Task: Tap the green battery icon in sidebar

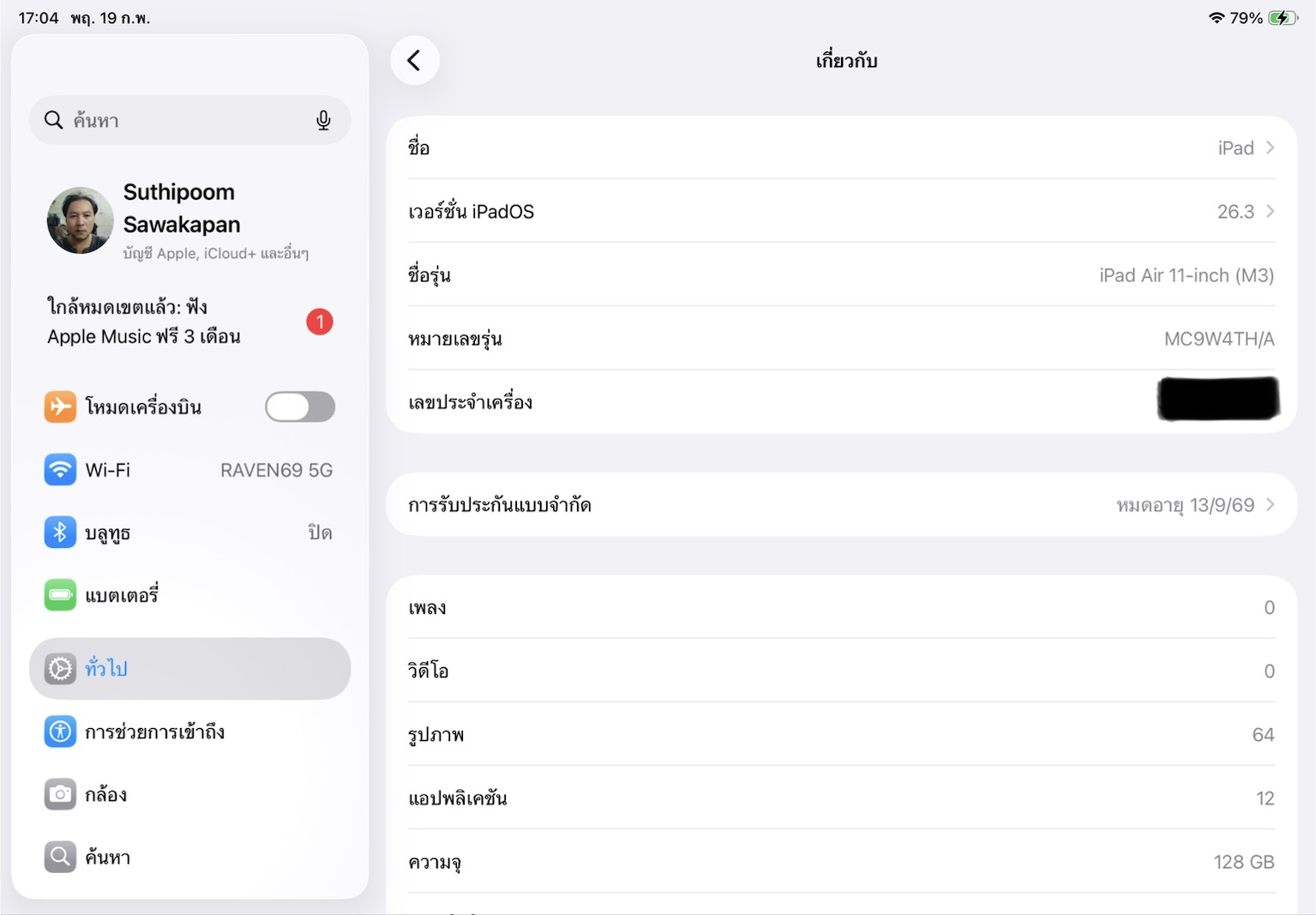Action: [x=60, y=595]
